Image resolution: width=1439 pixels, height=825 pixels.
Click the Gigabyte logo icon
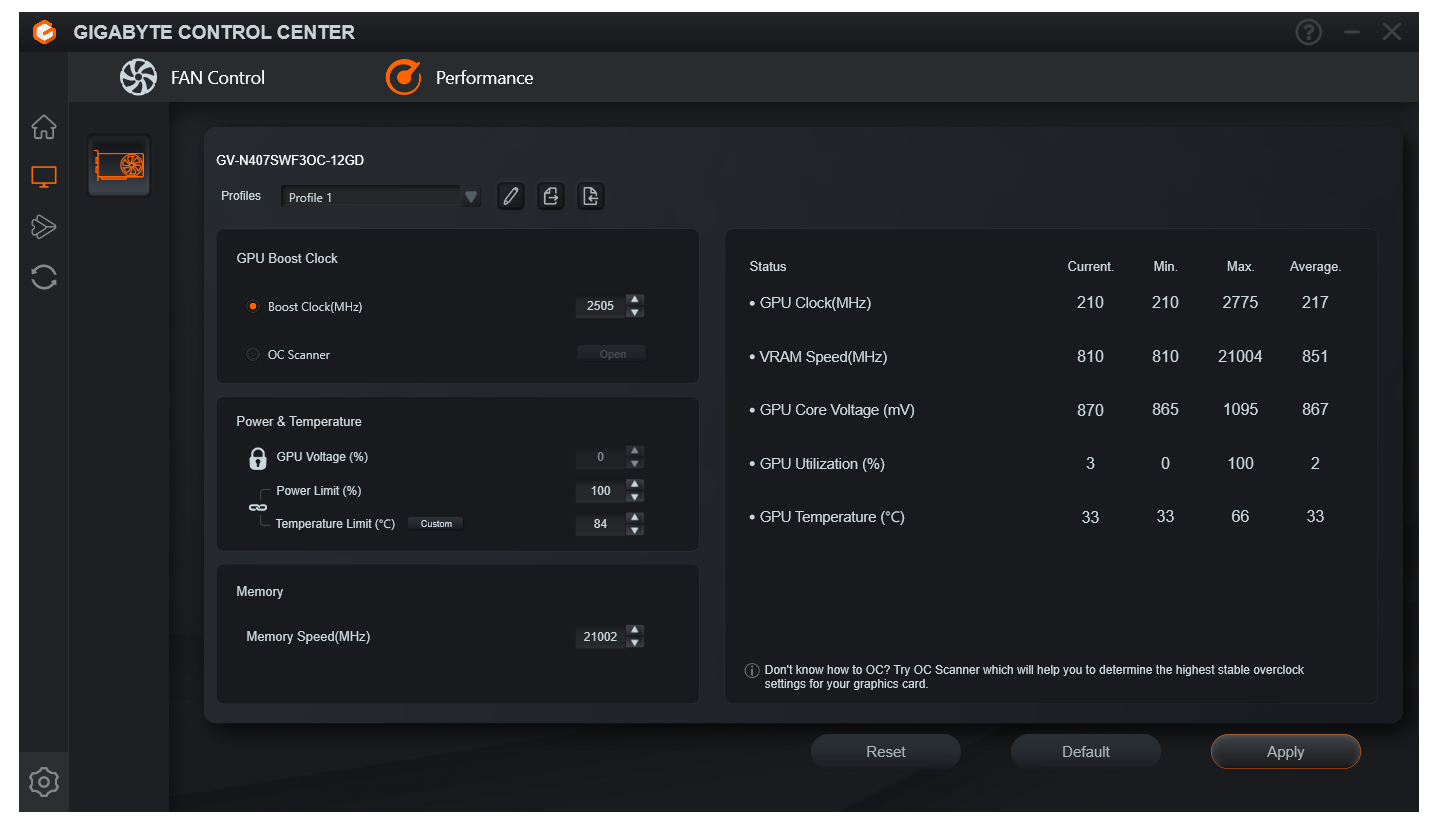(44, 32)
